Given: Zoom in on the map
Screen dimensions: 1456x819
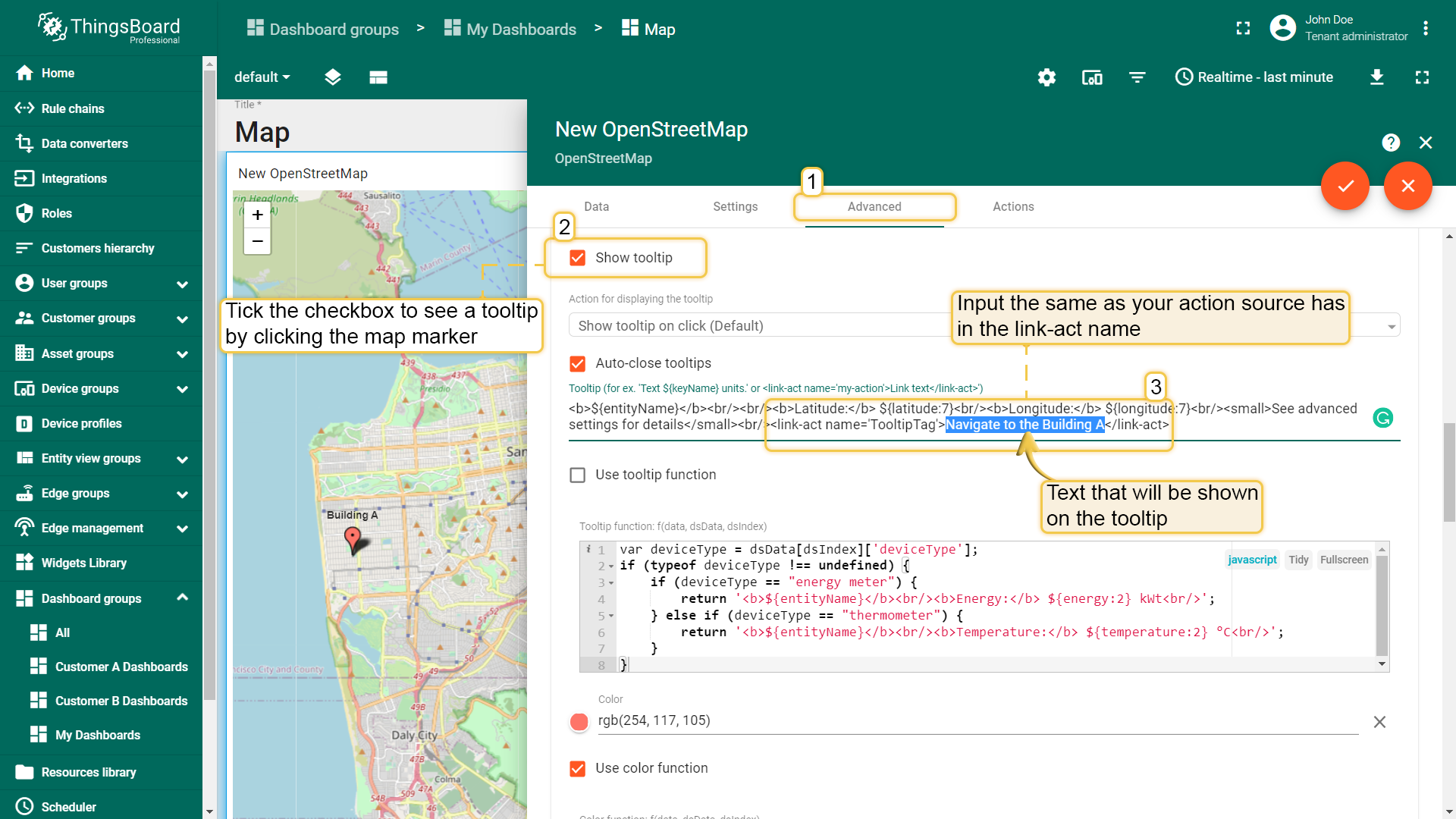Looking at the screenshot, I should pyautogui.click(x=258, y=215).
